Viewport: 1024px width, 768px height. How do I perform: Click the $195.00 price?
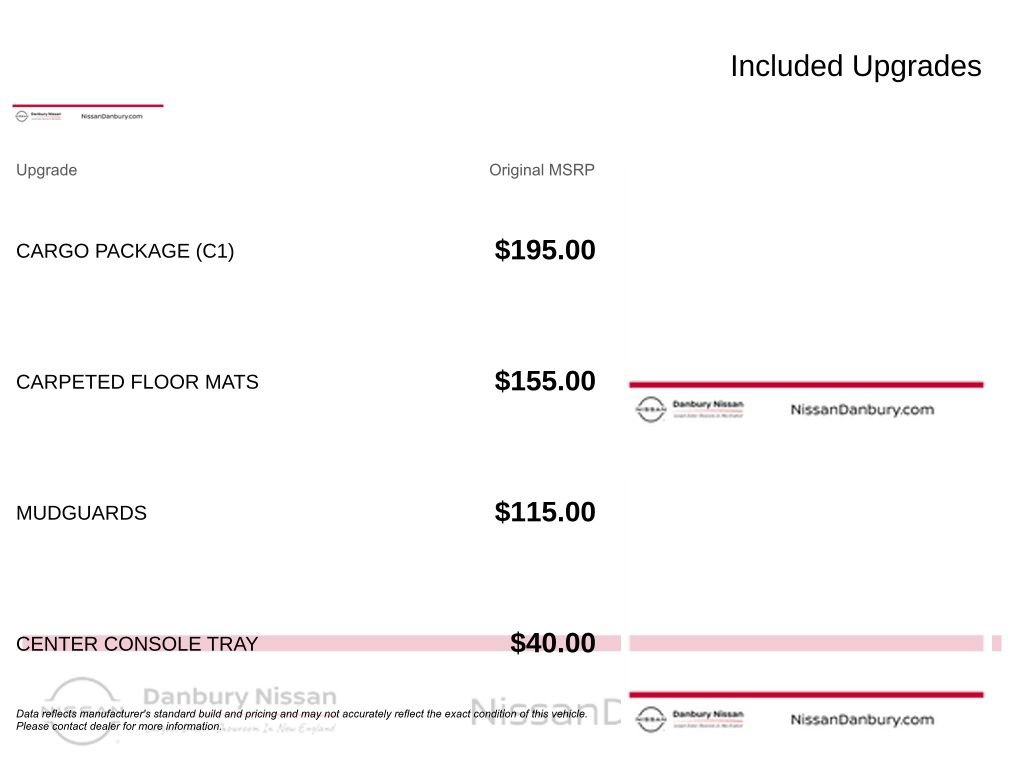tap(545, 250)
